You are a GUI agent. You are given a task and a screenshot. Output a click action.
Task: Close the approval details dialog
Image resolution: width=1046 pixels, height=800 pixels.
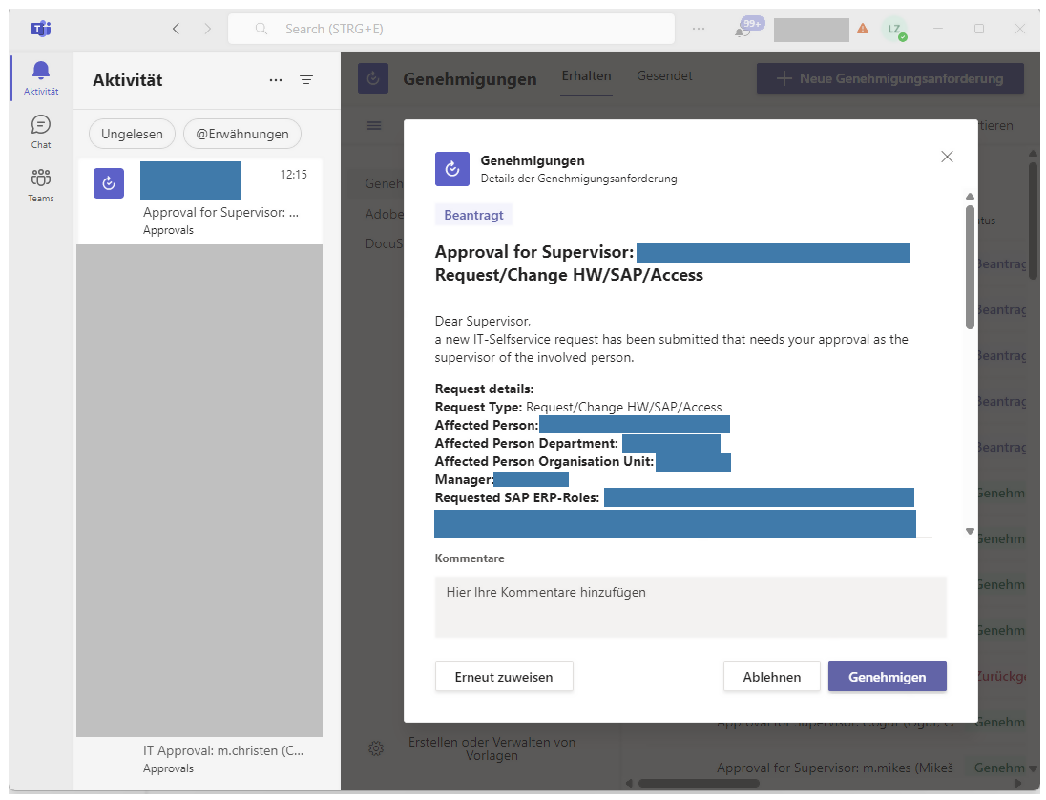click(x=947, y=157)
